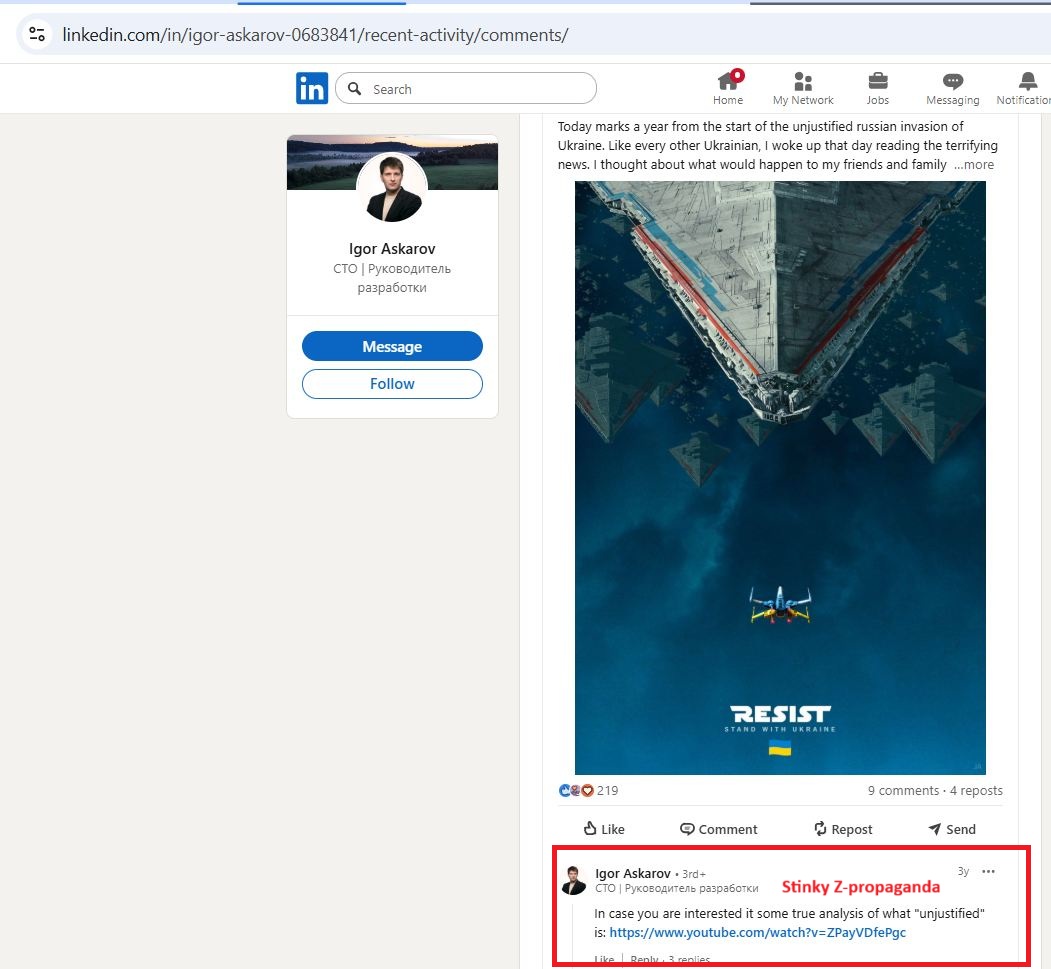Open the RESIST Stand With Ukraine image
This screenshot has width=1051, height=969.
pos(780,478)
